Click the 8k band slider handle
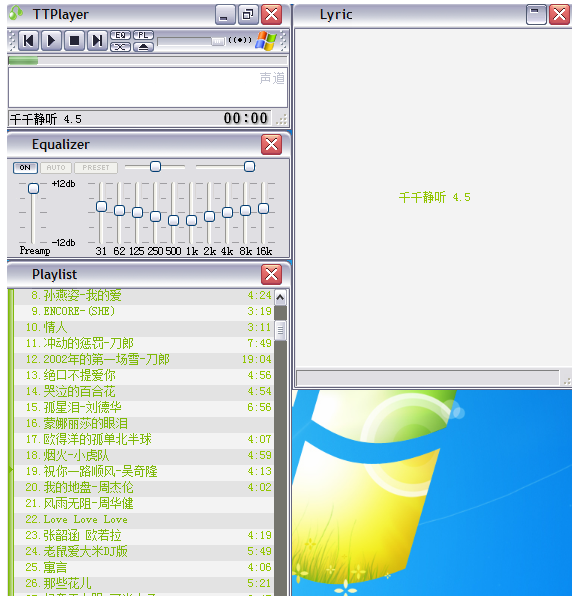 246,210
